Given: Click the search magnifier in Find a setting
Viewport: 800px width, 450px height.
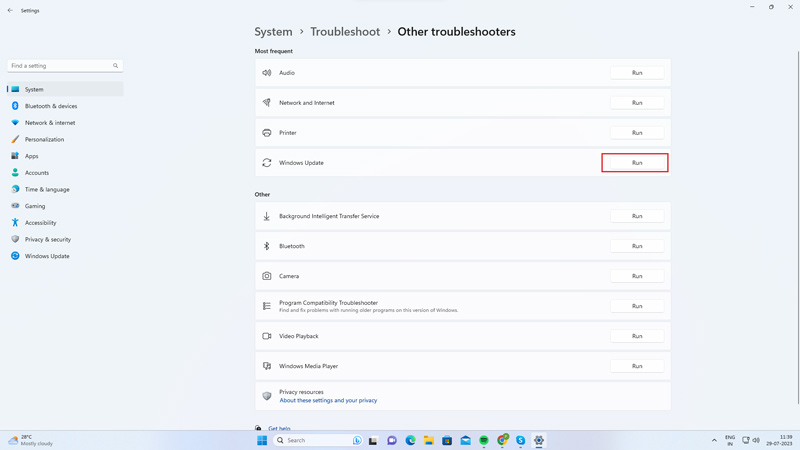Looking at the screenshot, I should click(x=116, y=66).
